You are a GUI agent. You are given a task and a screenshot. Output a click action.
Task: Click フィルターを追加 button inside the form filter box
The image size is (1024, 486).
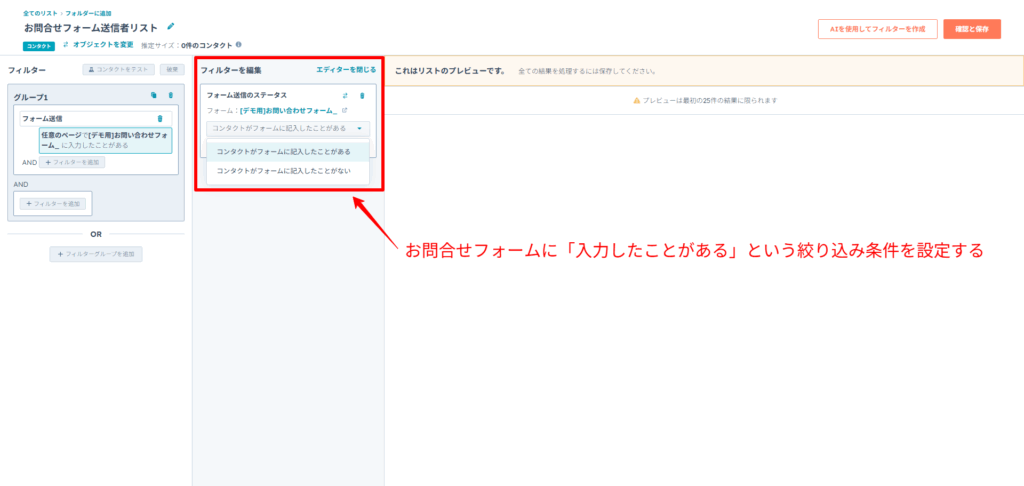72,162
